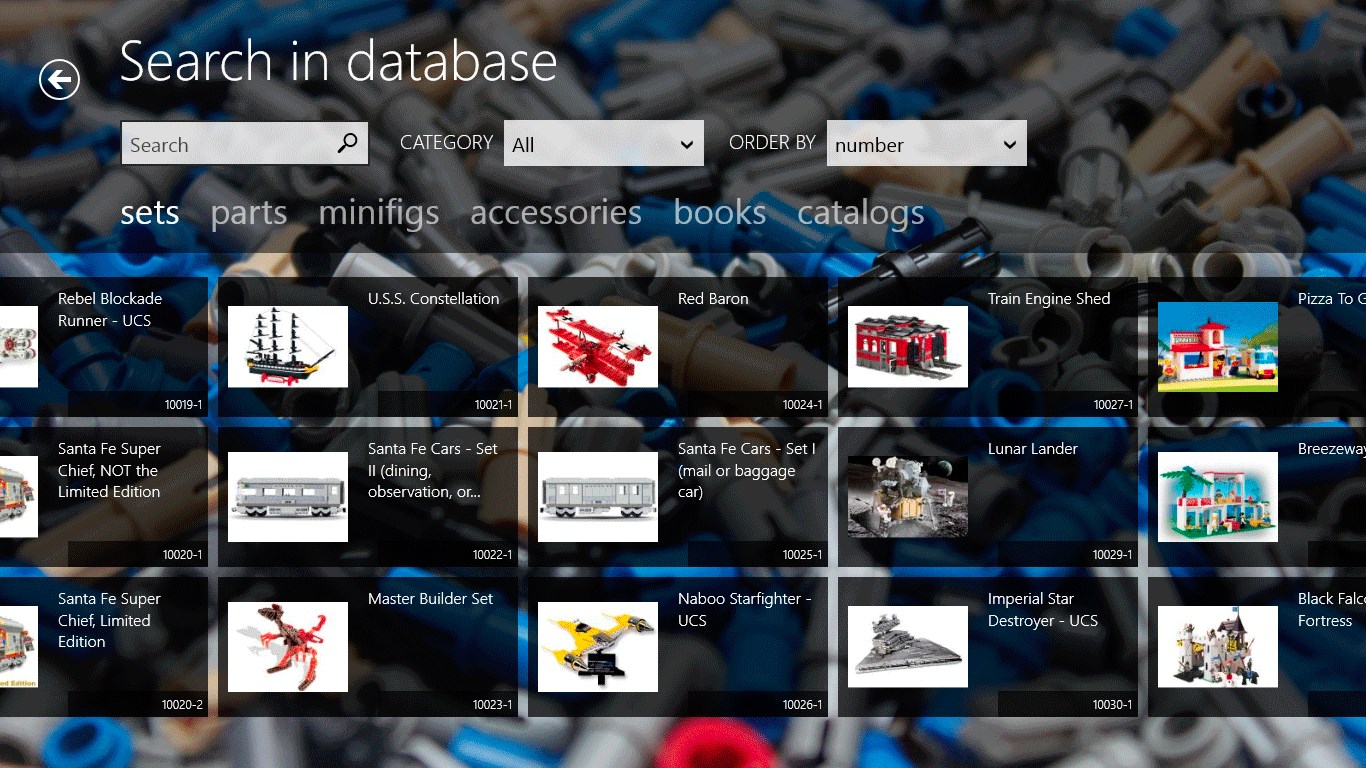Image resolution: width=1366 pixels, height=768 pixels.
Task: Switch to the parts tab
Action: [x=248, y=212]
